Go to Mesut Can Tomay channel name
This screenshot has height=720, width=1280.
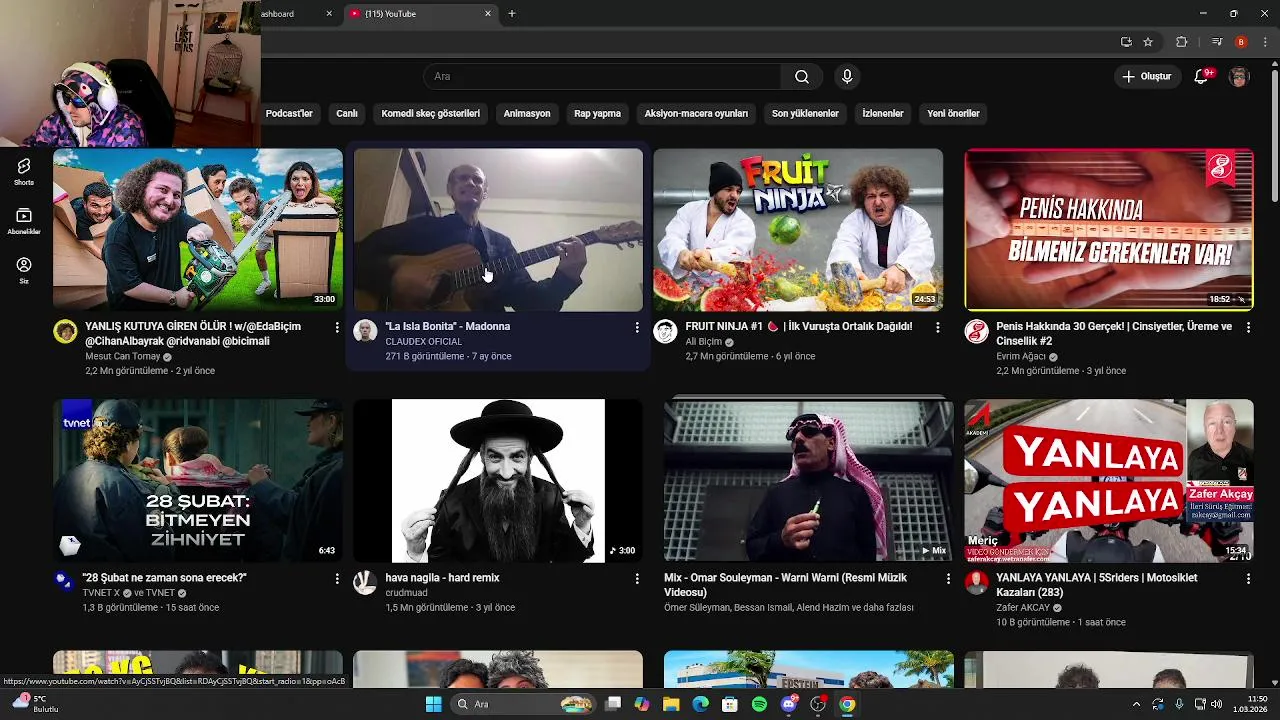coord(122,356)
